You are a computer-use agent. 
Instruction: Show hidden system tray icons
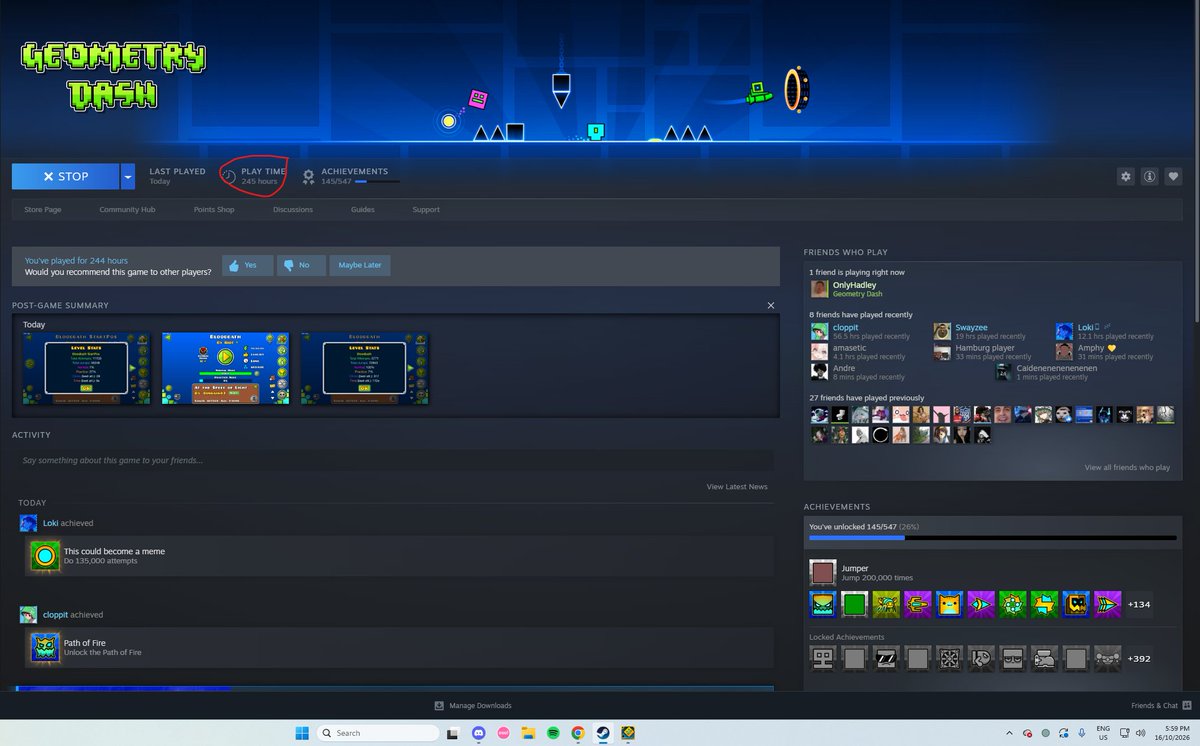(x=1008, y=733)
